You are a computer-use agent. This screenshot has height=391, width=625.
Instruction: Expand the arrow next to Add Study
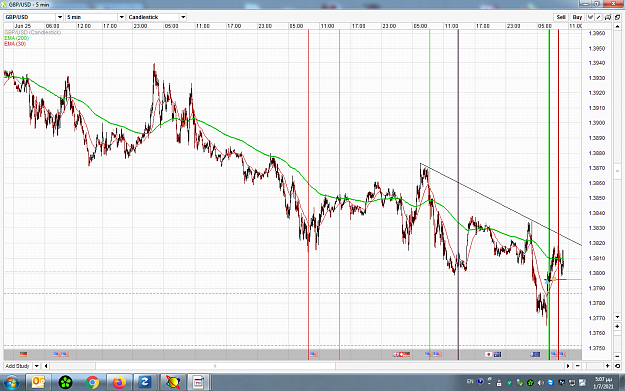(x=36, y=366)
